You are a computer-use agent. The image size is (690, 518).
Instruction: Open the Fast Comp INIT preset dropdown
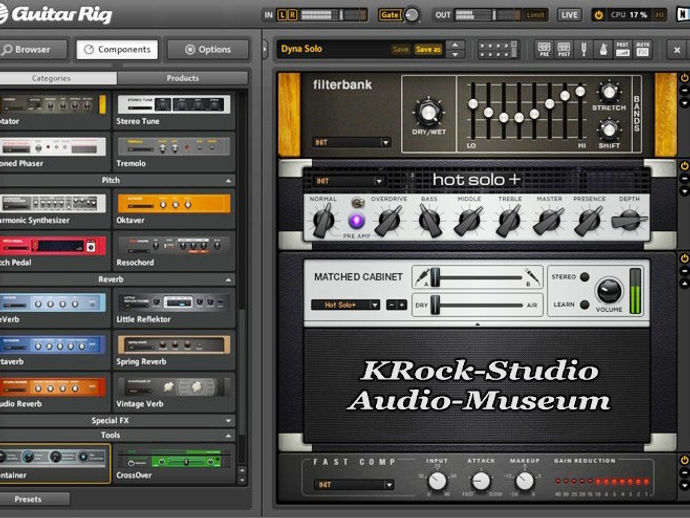click(x=354, y=485)
